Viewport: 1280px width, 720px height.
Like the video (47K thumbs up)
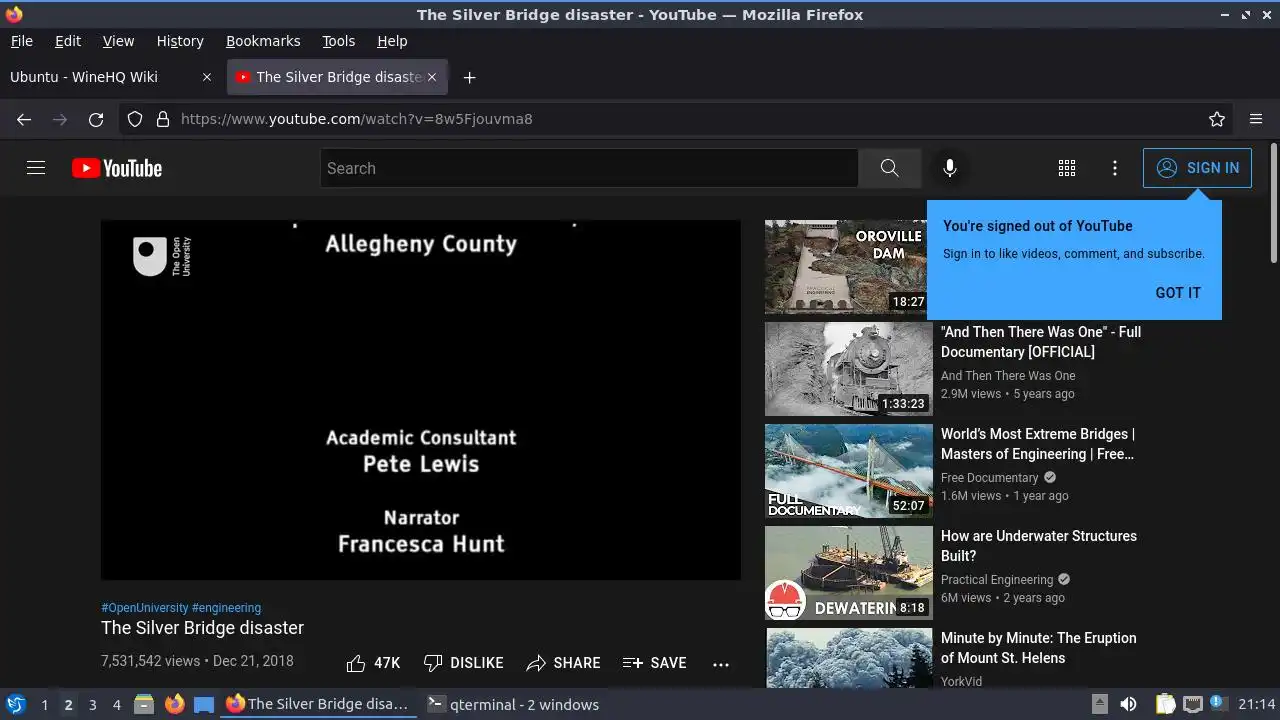(x=373, y=663)
